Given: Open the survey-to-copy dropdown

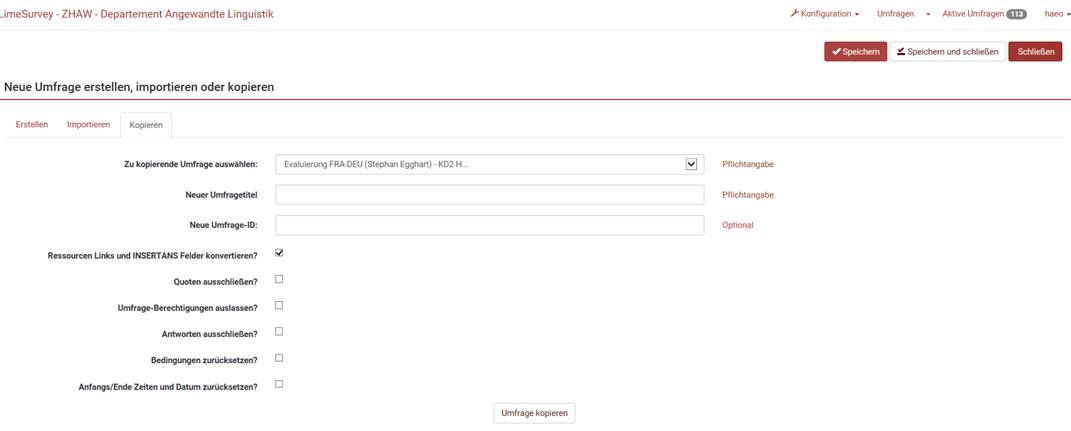Looking at the screenshot, I should click(x=489, y=165).
